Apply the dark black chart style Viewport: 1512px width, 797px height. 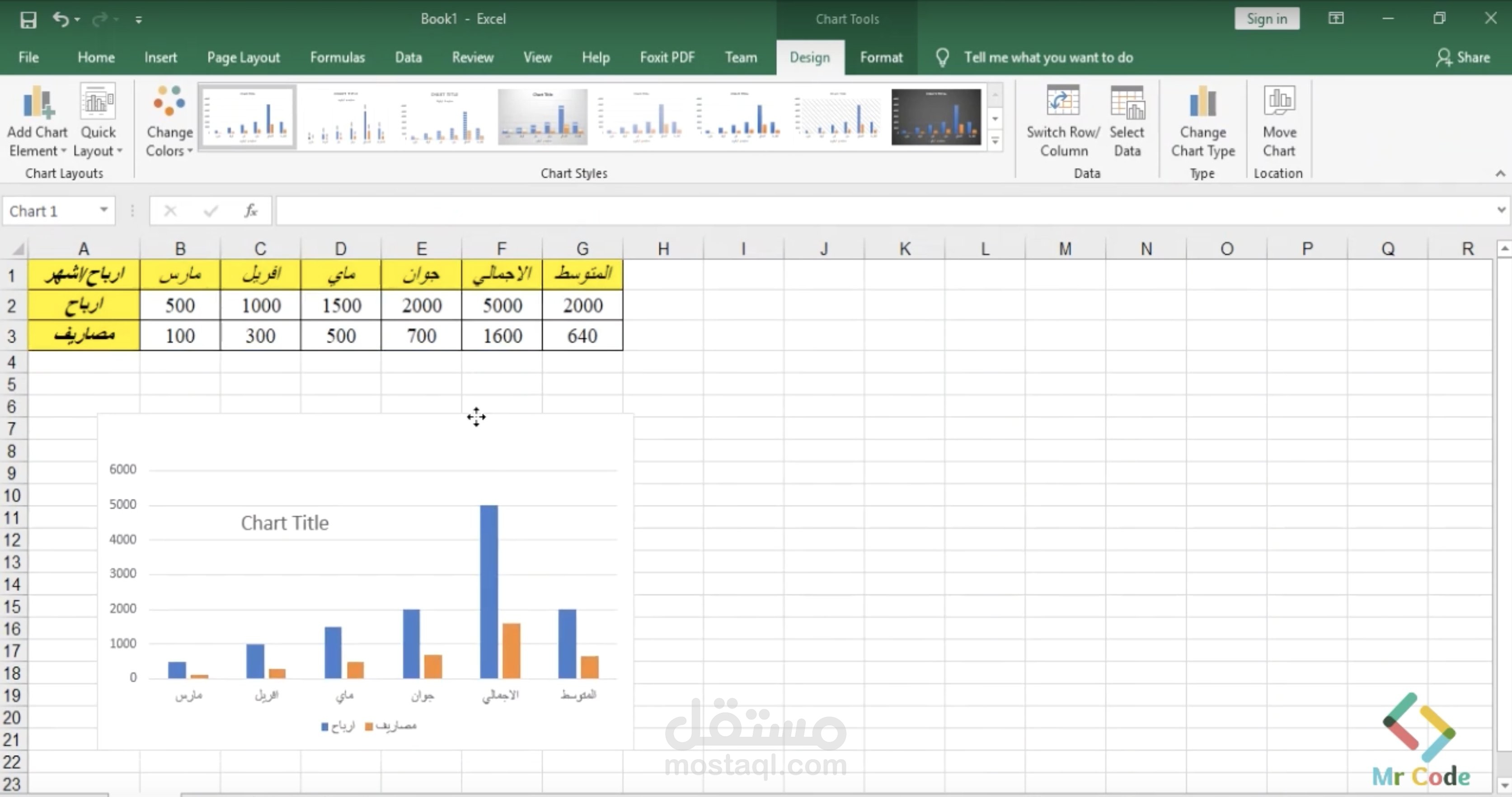tap(936, 117)
